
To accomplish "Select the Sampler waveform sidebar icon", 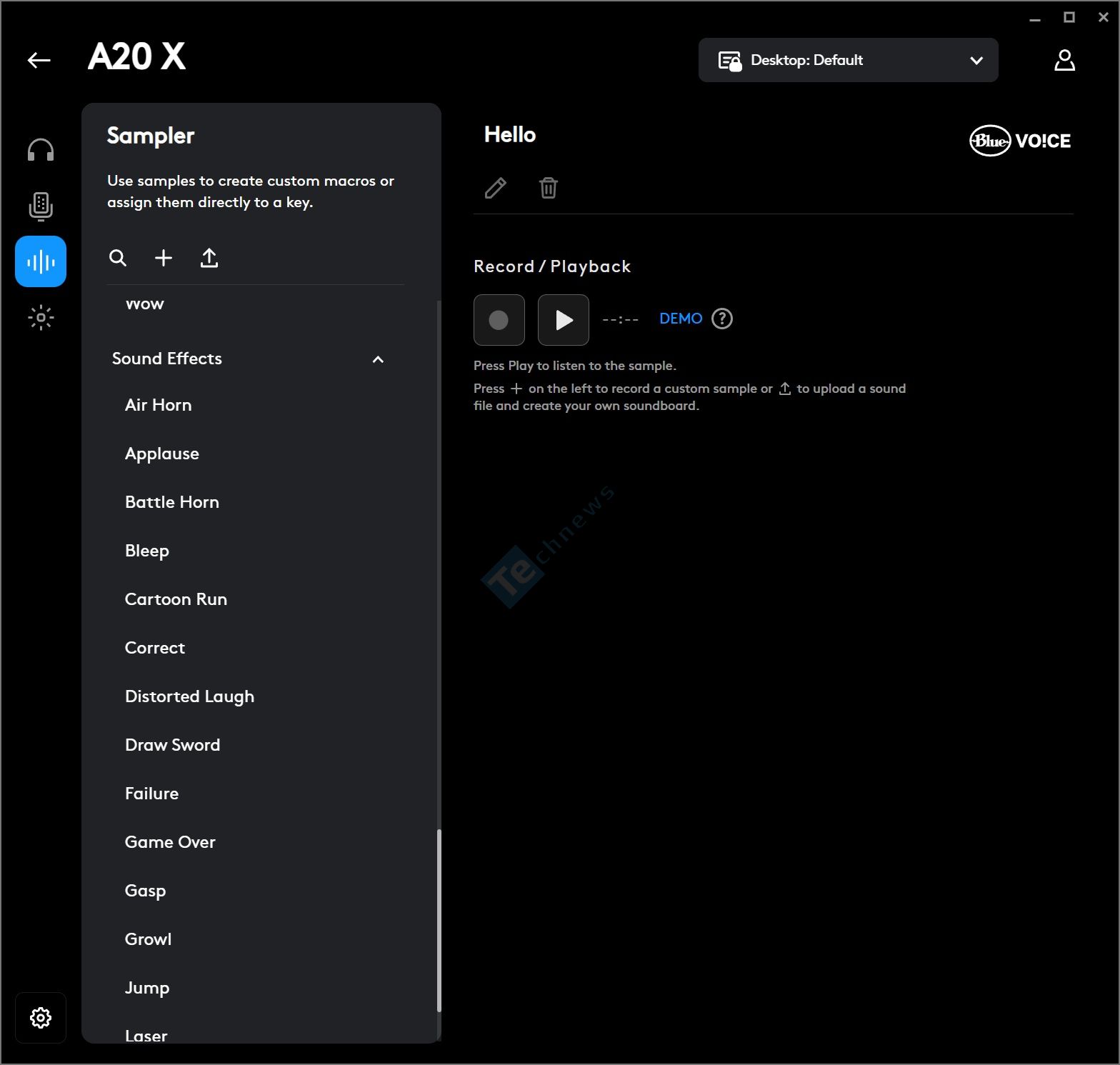I will click(x=41, y=261).
